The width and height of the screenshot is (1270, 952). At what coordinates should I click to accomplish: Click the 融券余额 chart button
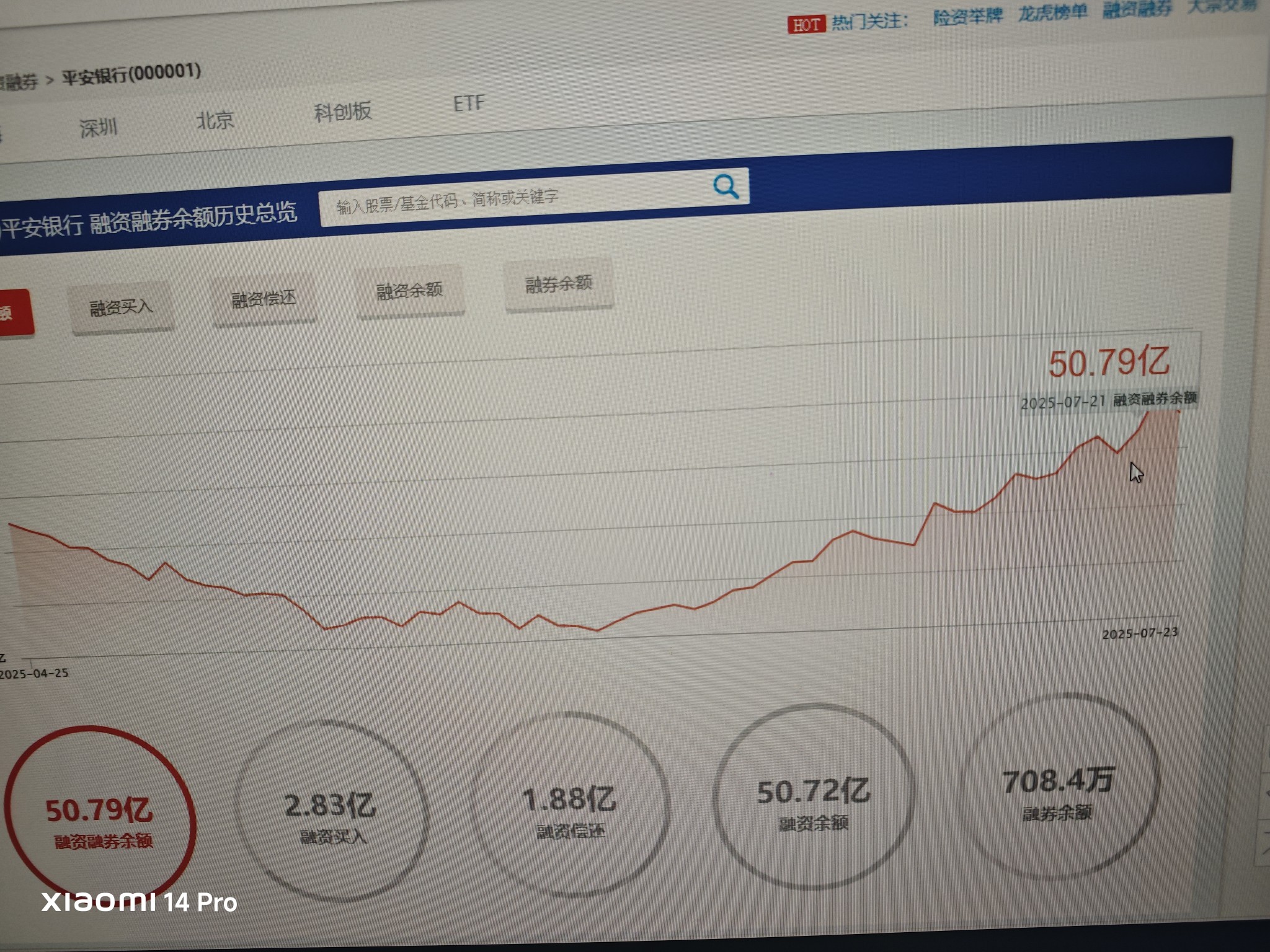tap(559, 284)
